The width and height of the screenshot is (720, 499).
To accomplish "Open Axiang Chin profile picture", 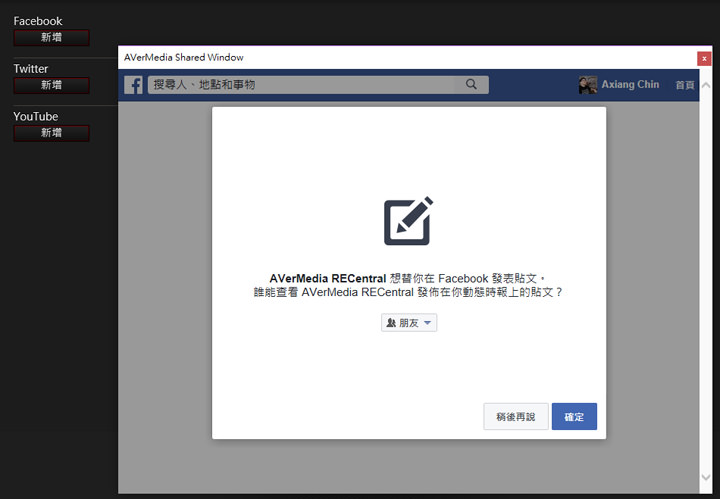I will pos(588,85).
